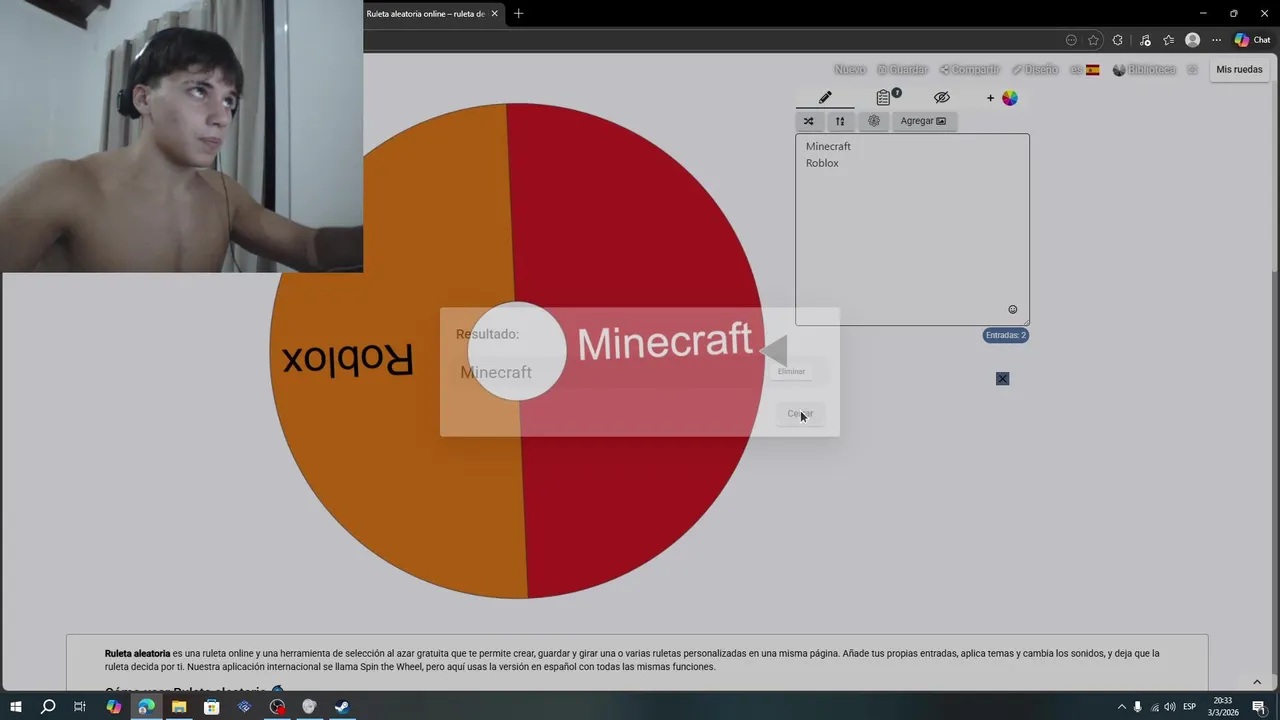Click the Entradas: 2 counter badge
1280x720 pixels.
click(1005, 335)
